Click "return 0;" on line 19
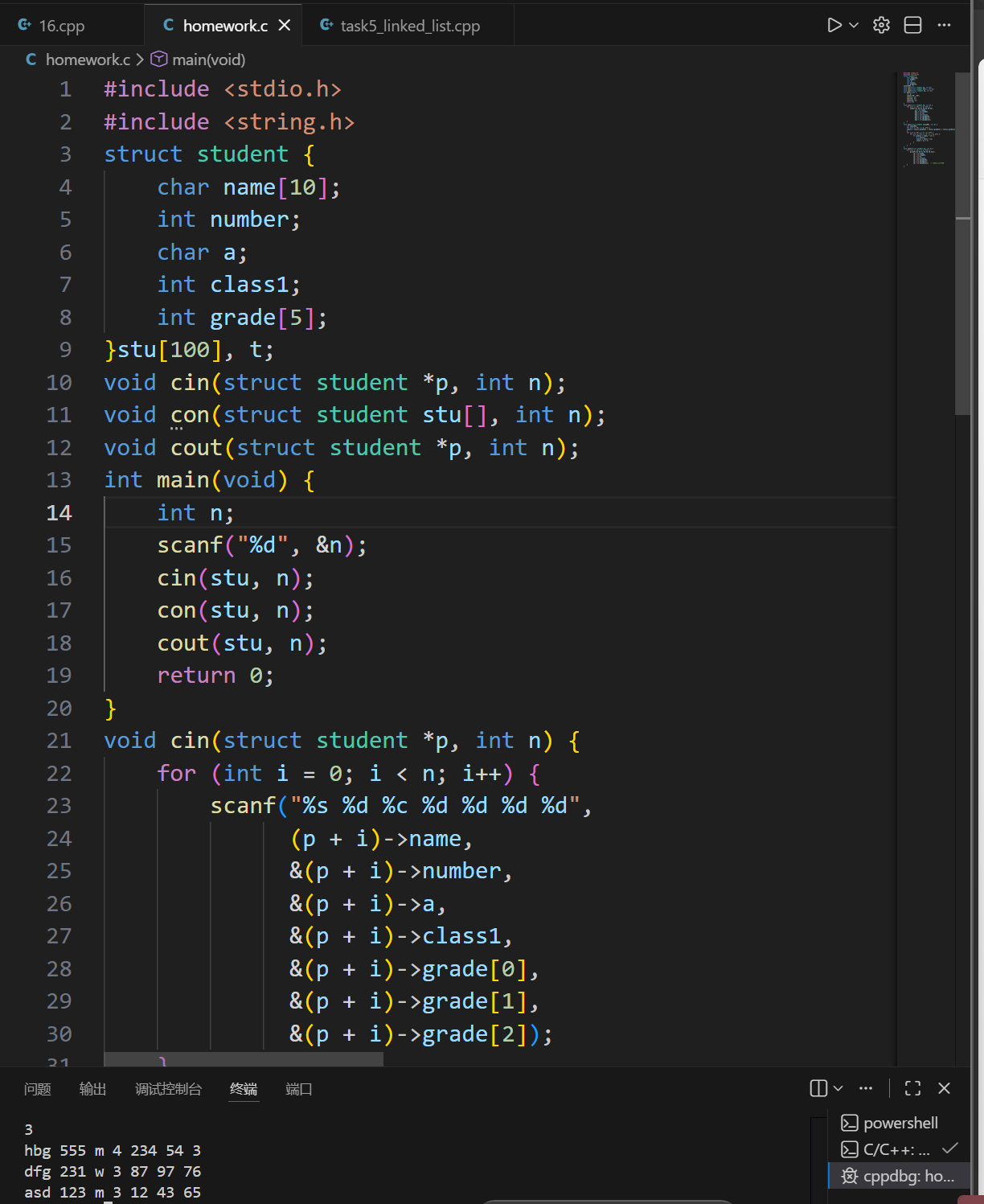 (215, 675)
